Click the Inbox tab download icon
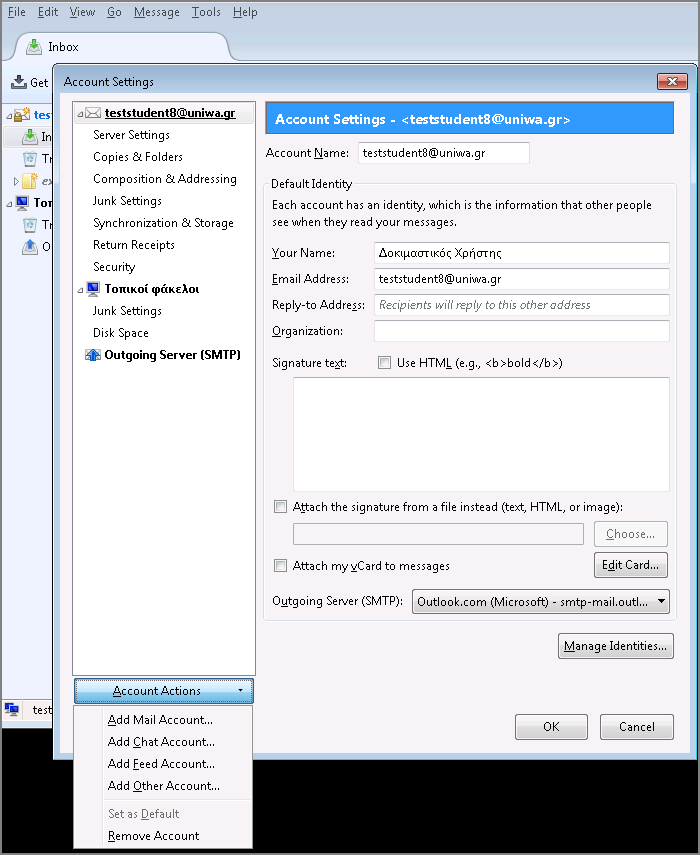Image resolution: width=700 pixels, height=855 pixels. [34, 47]
